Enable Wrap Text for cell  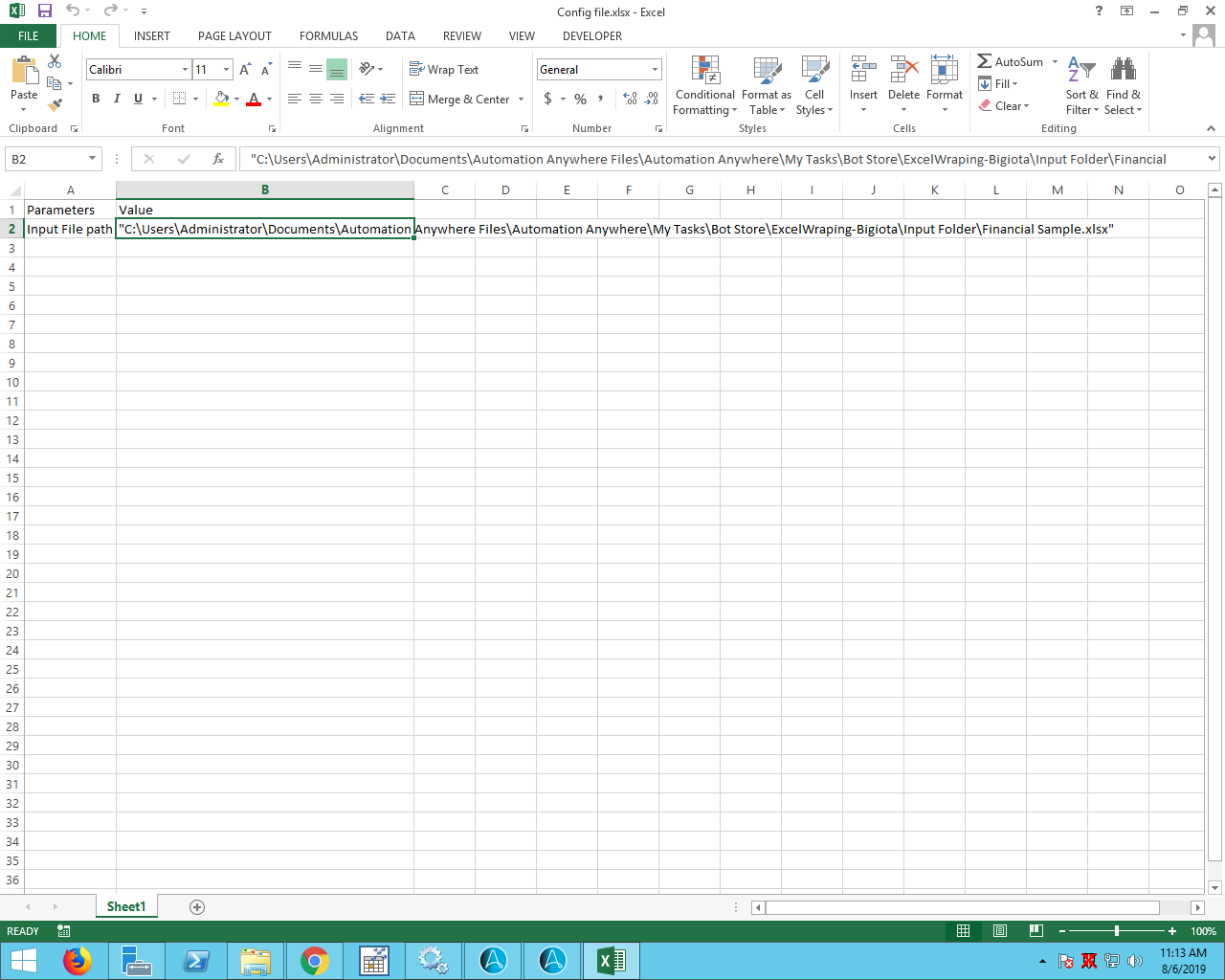tap(444, 70)
